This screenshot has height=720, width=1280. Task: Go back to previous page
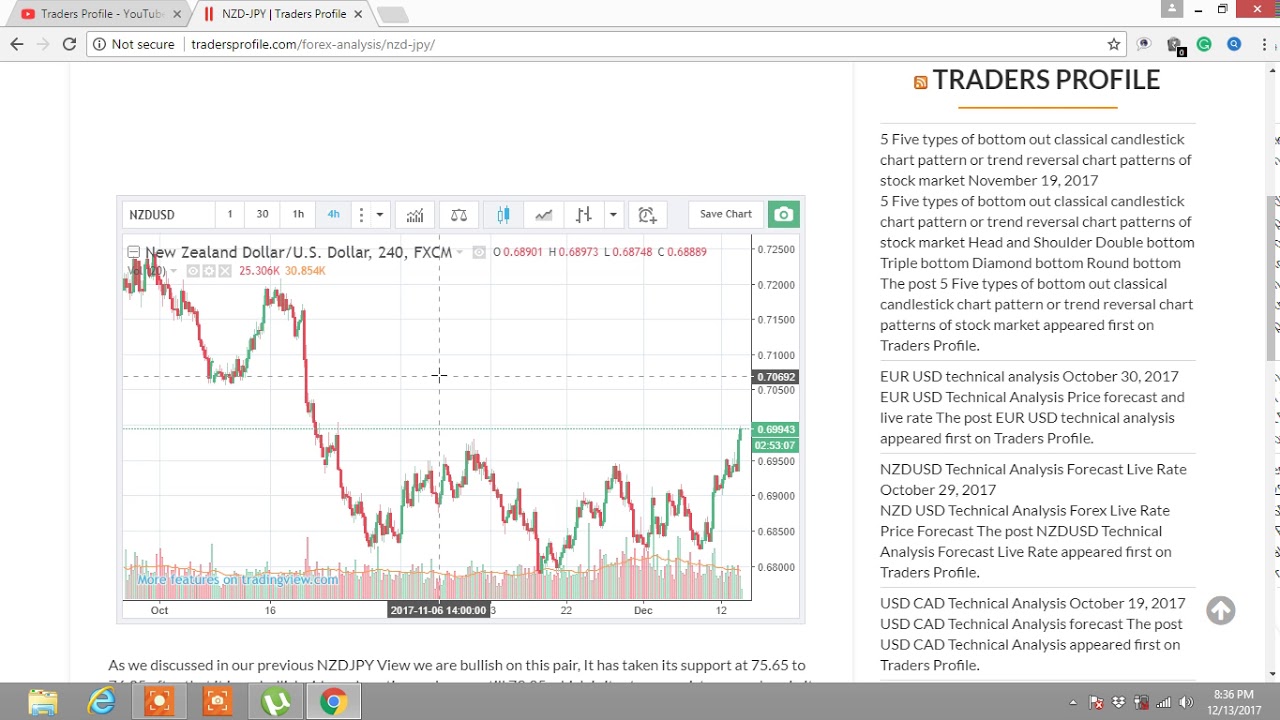[x=17, y=44]
